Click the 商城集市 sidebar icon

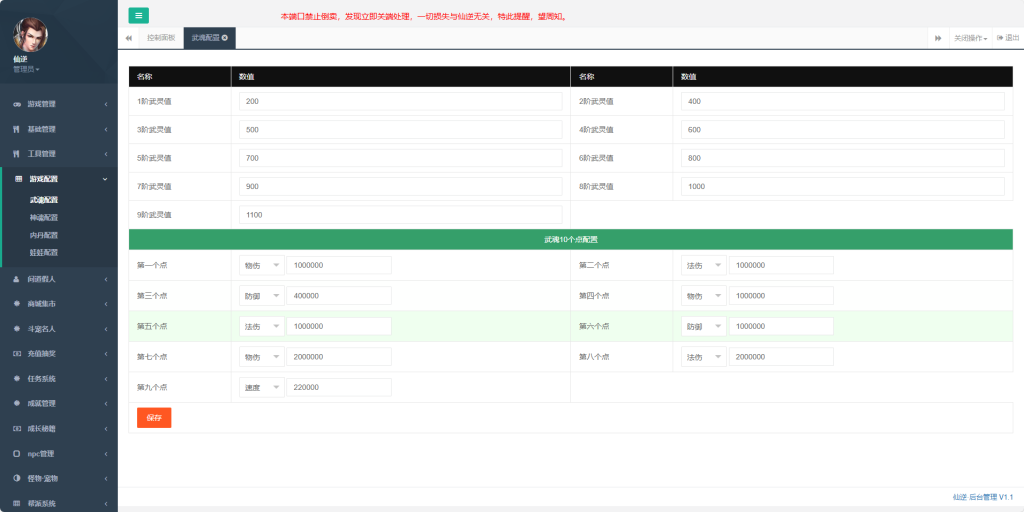[x=17, y=304]
